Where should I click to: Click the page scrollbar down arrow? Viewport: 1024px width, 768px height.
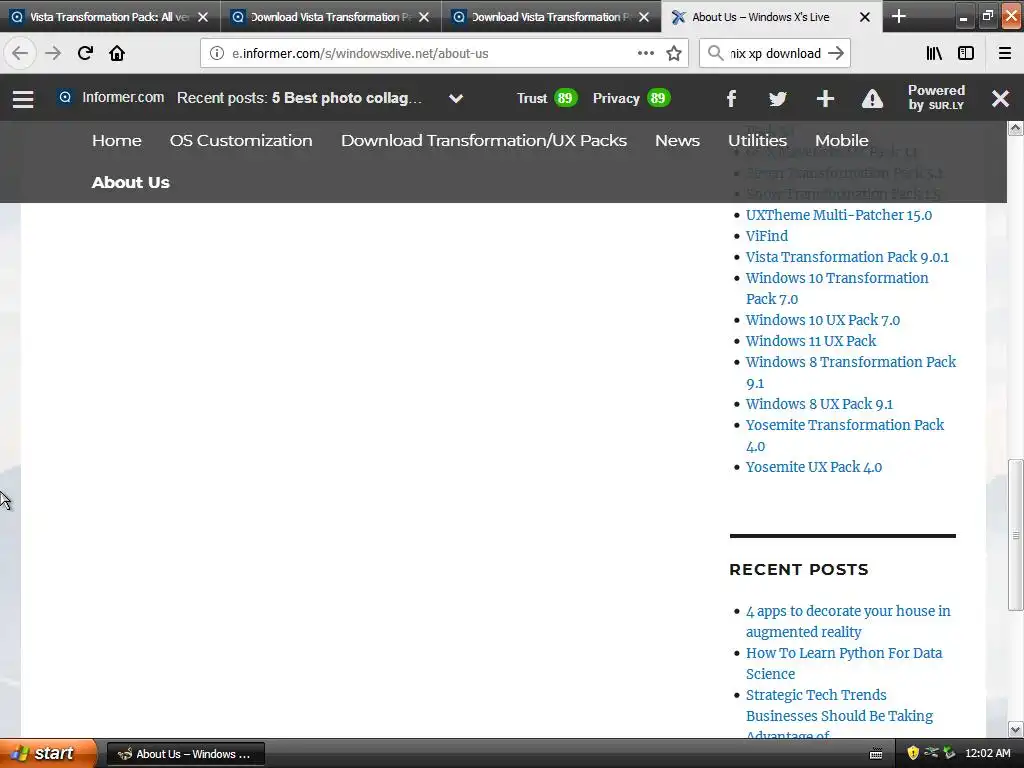pos(1015,729)
